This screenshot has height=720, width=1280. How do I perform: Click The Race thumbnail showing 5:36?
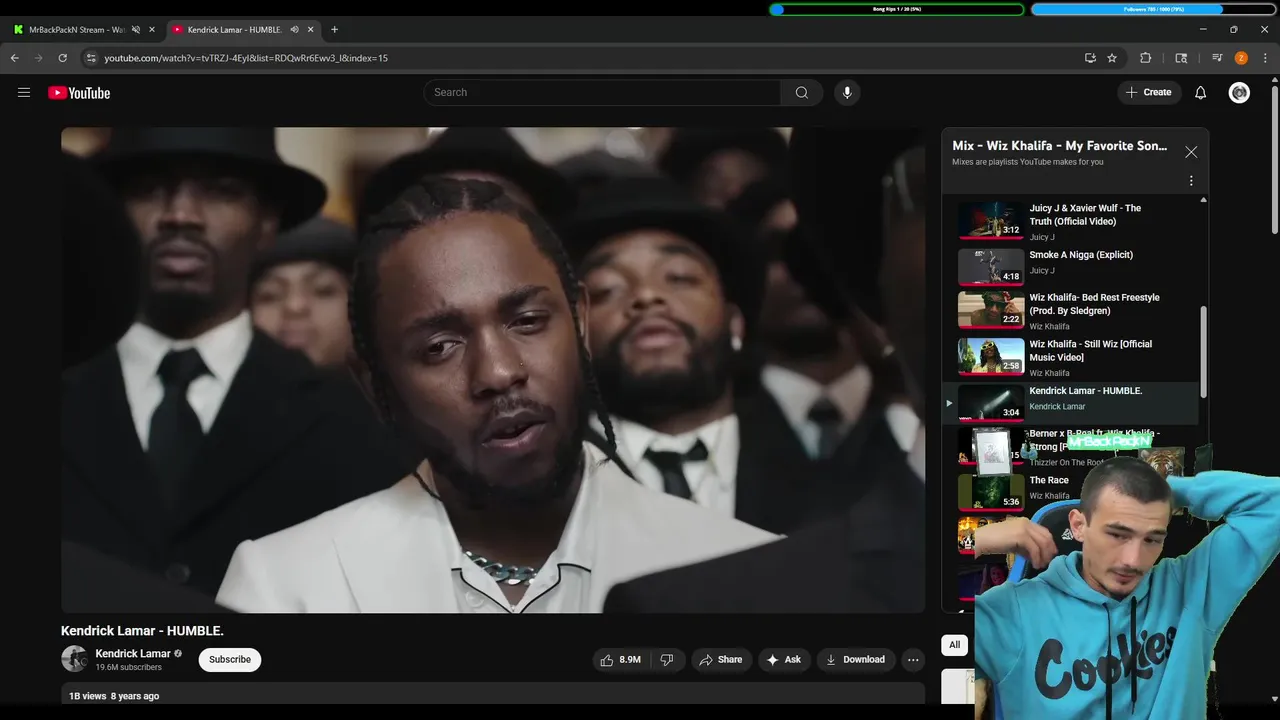[x=991, y=493]
